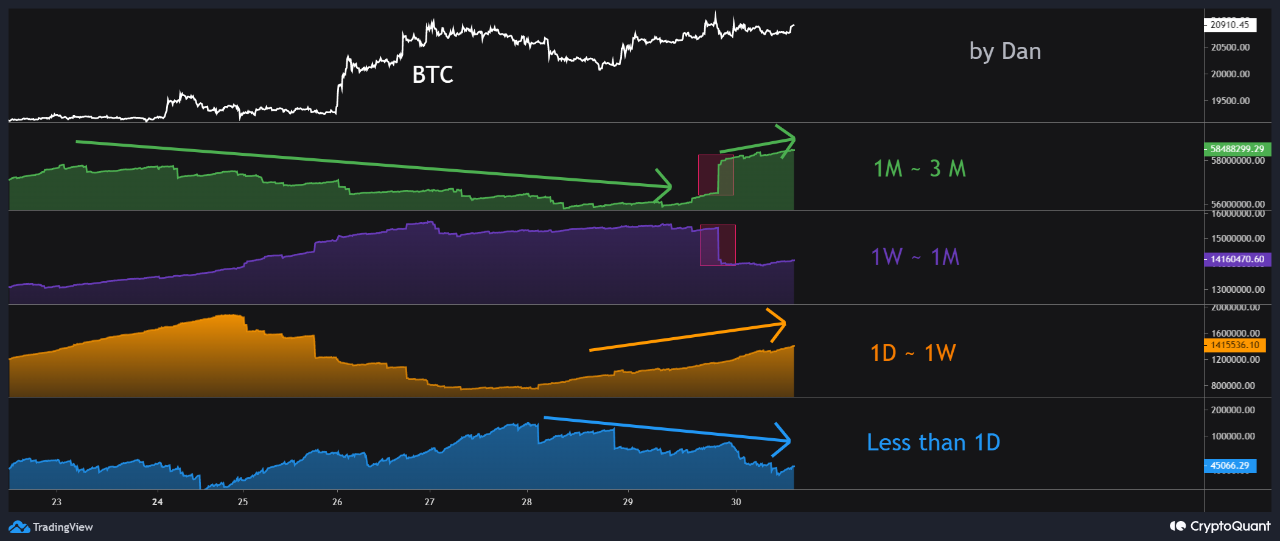The height and width of the screenshot is (541, 1280).
Task: Select the 20910.45 BTC price label
Action: pos(1233,26)
